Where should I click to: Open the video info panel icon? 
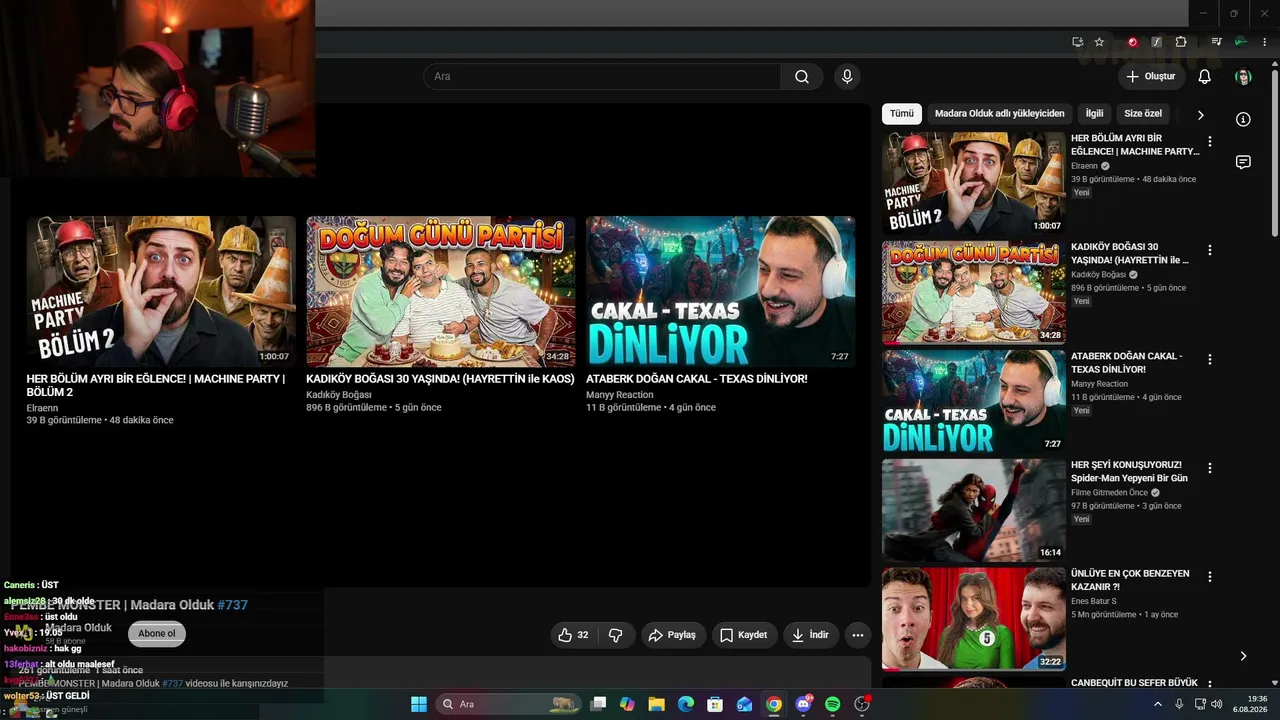[1243, 119]
